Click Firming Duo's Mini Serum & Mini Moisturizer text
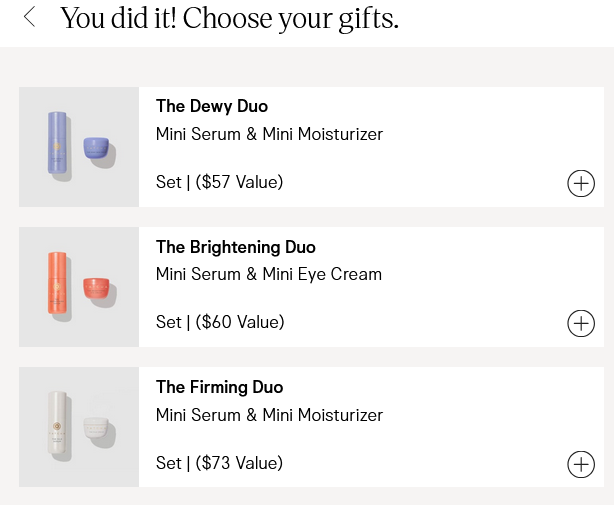This screenshot has height=505, width=614. [x=269, y=415]
